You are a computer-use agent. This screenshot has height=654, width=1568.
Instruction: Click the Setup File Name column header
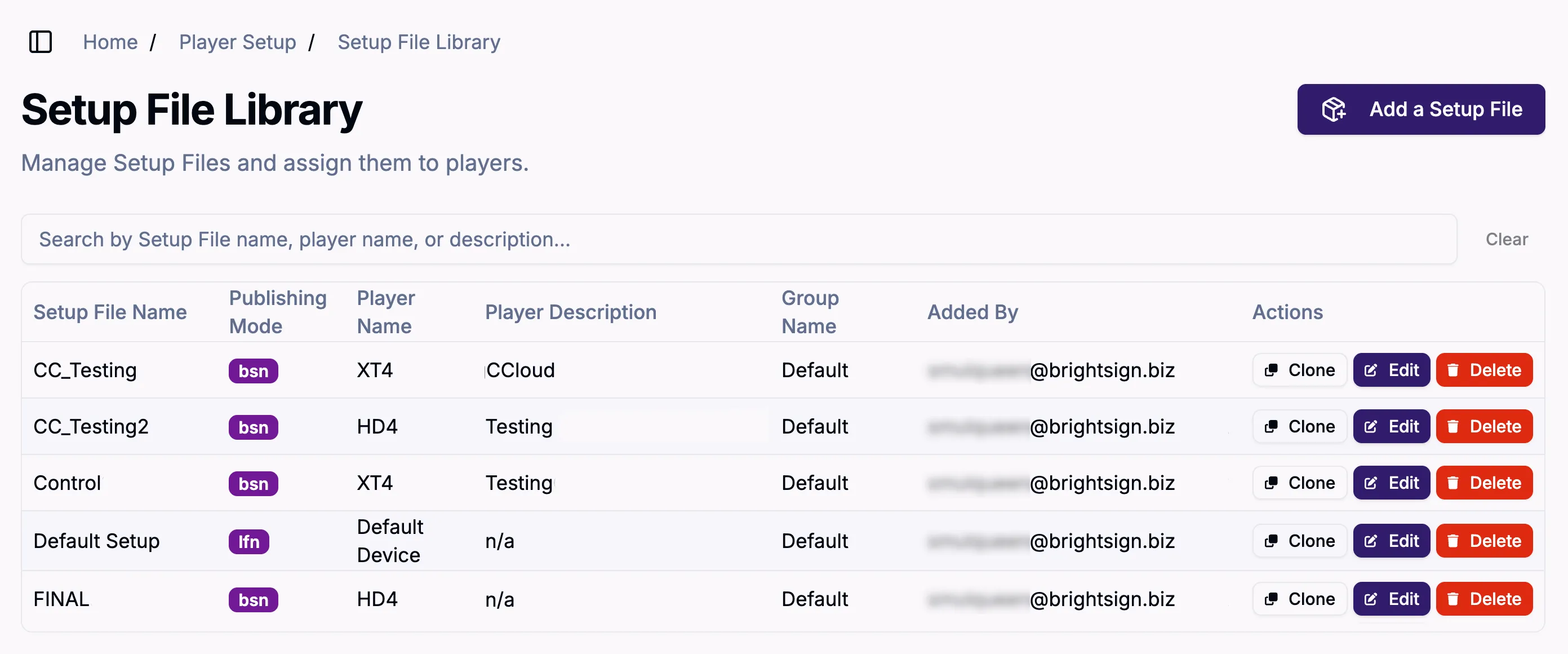pyautogui.click(x=110, y=312)
